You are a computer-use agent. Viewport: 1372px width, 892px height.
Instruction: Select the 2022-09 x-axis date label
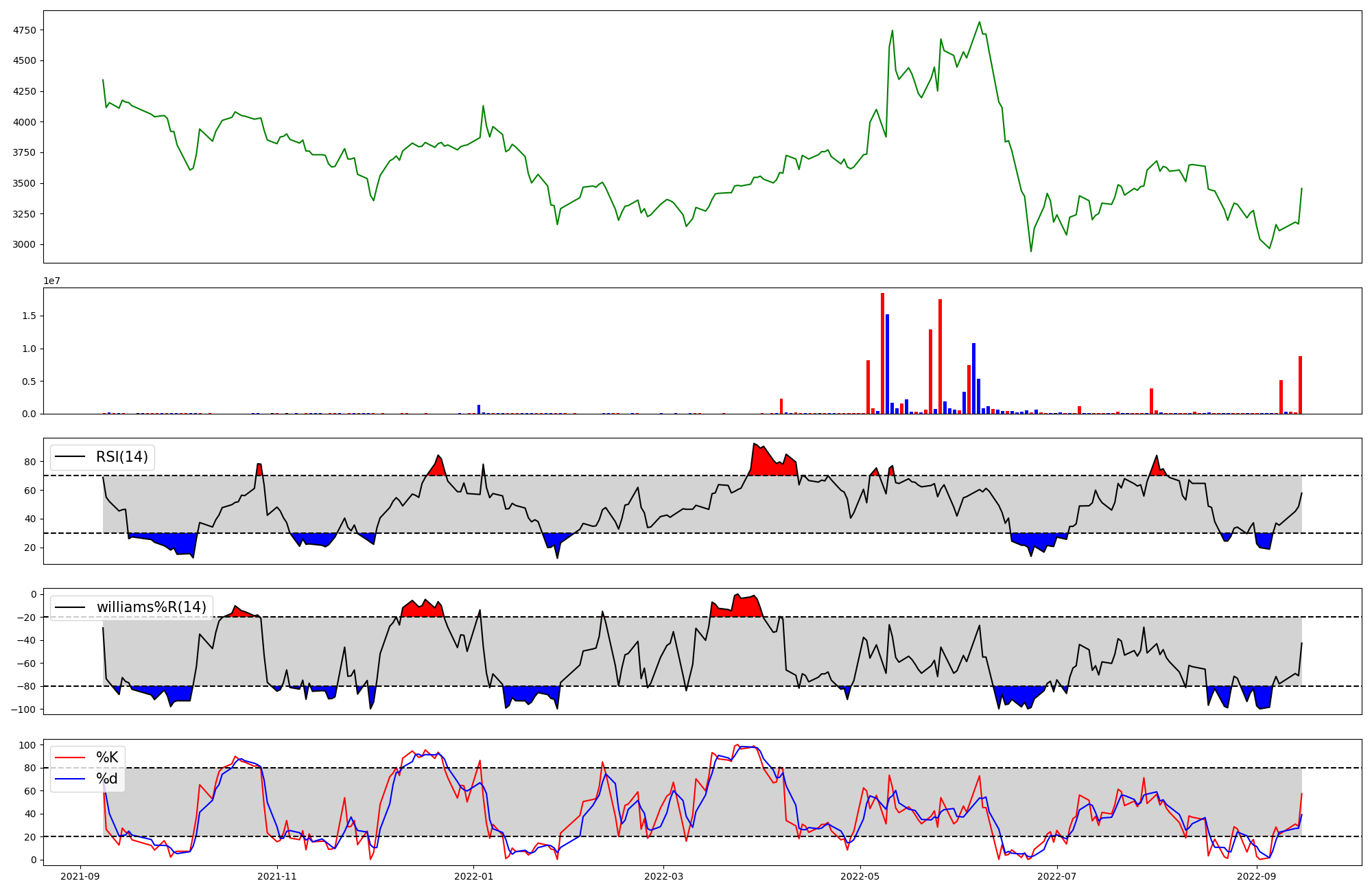[x=1257, y=876]
